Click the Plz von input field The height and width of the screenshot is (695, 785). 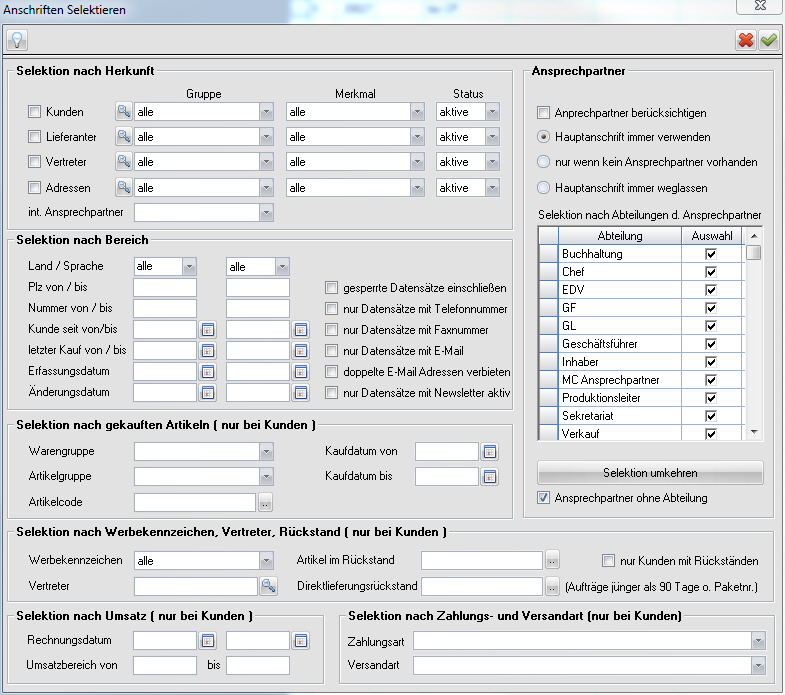click(165, 288)
